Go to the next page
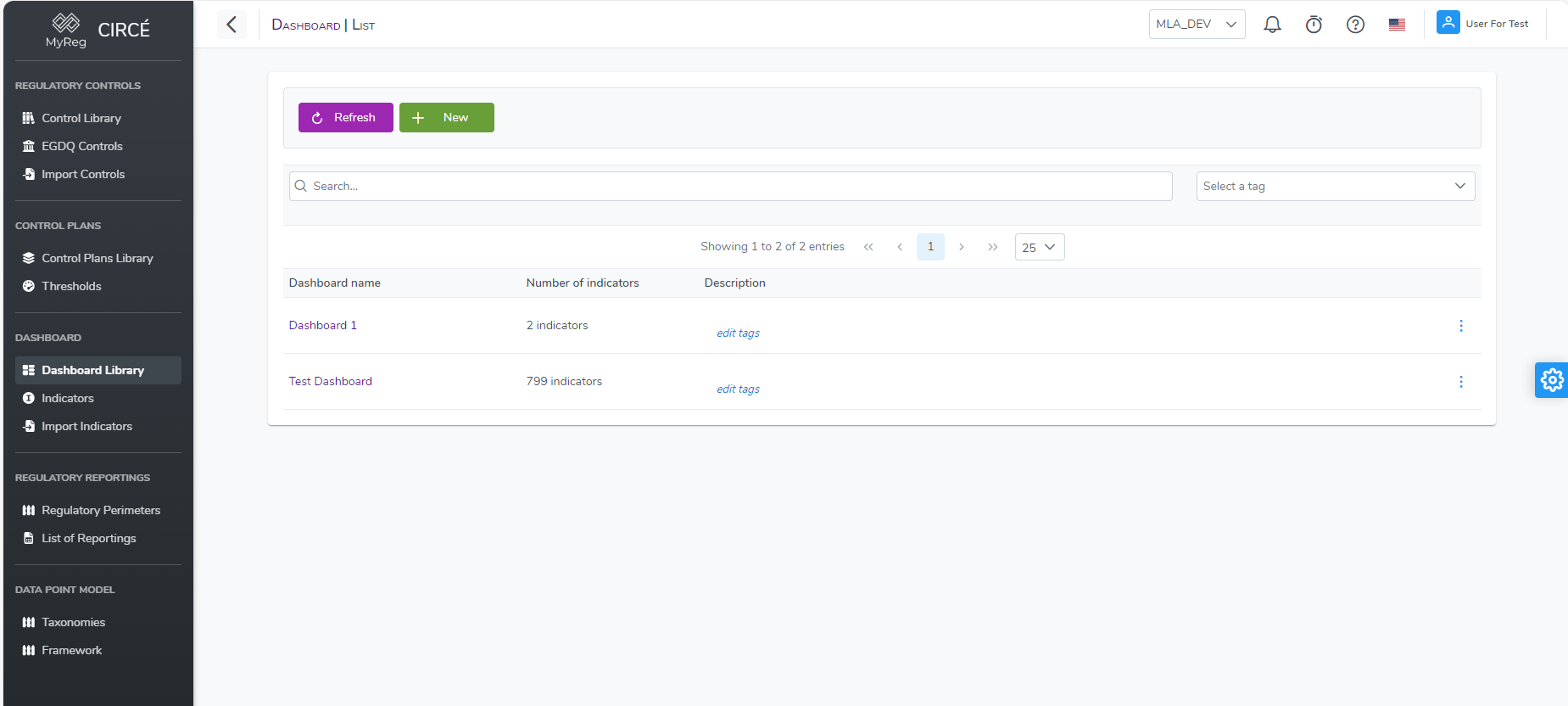This screenshot has height=706, width=1568. pyautogui.click(x=961, y=247)
